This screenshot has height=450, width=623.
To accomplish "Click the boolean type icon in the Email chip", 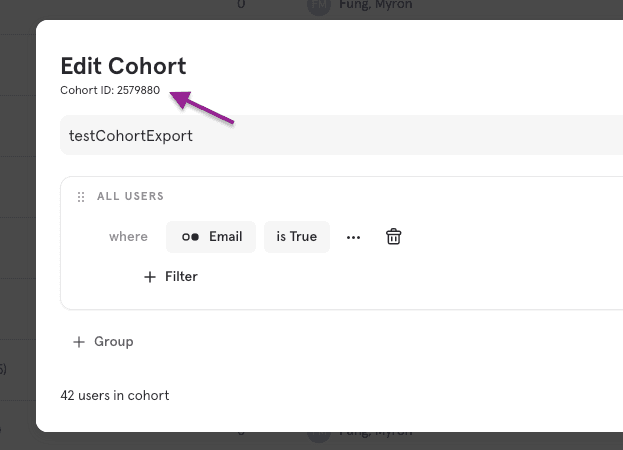I will pyautogui.click(x=190, y=237).
